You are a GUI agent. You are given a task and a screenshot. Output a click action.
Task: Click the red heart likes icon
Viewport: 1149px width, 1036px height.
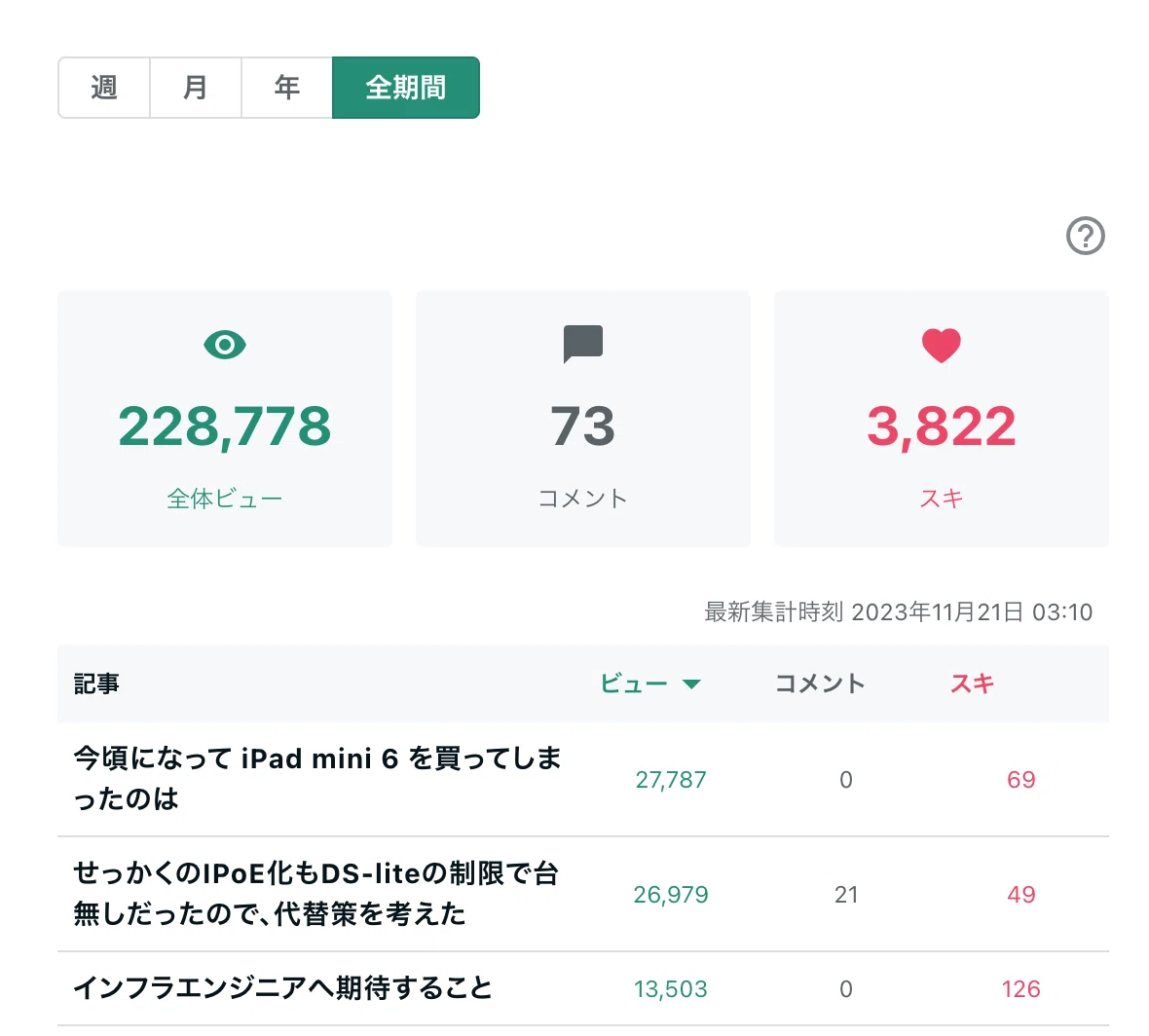point(941,345)
